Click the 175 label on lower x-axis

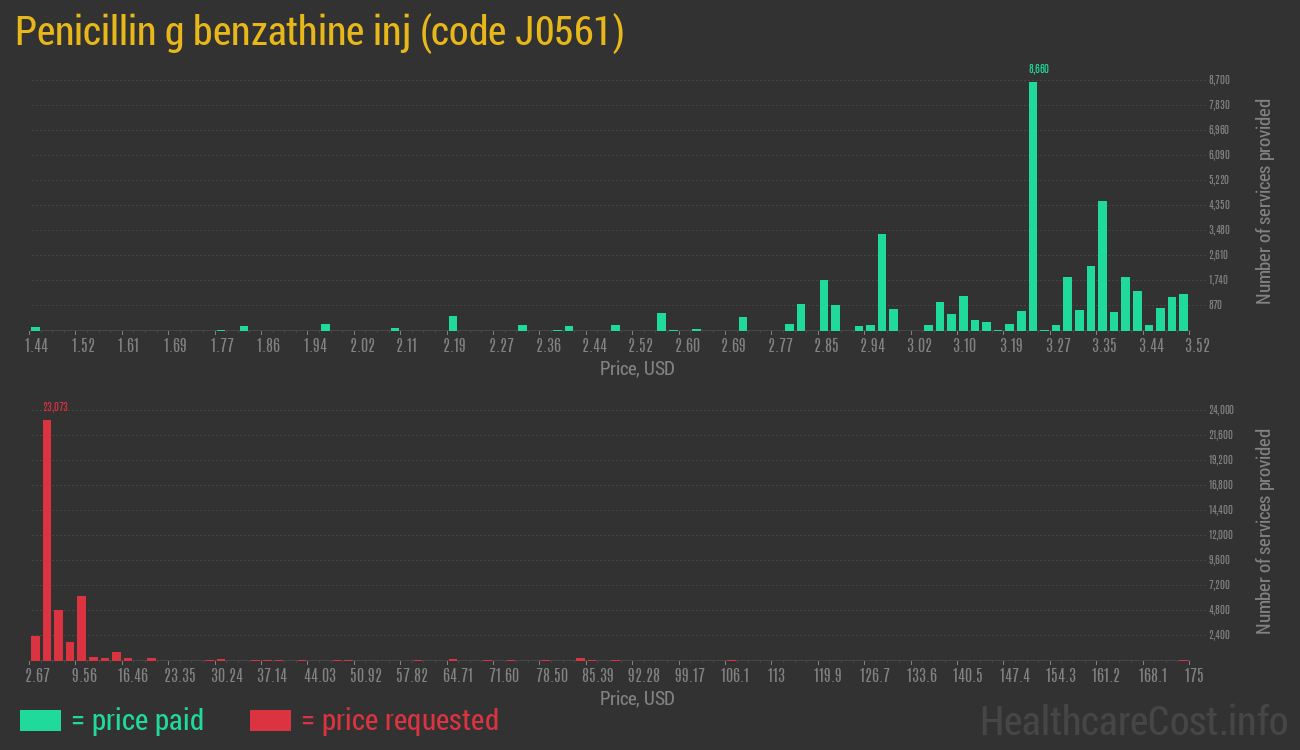[x=1193, y=676]
